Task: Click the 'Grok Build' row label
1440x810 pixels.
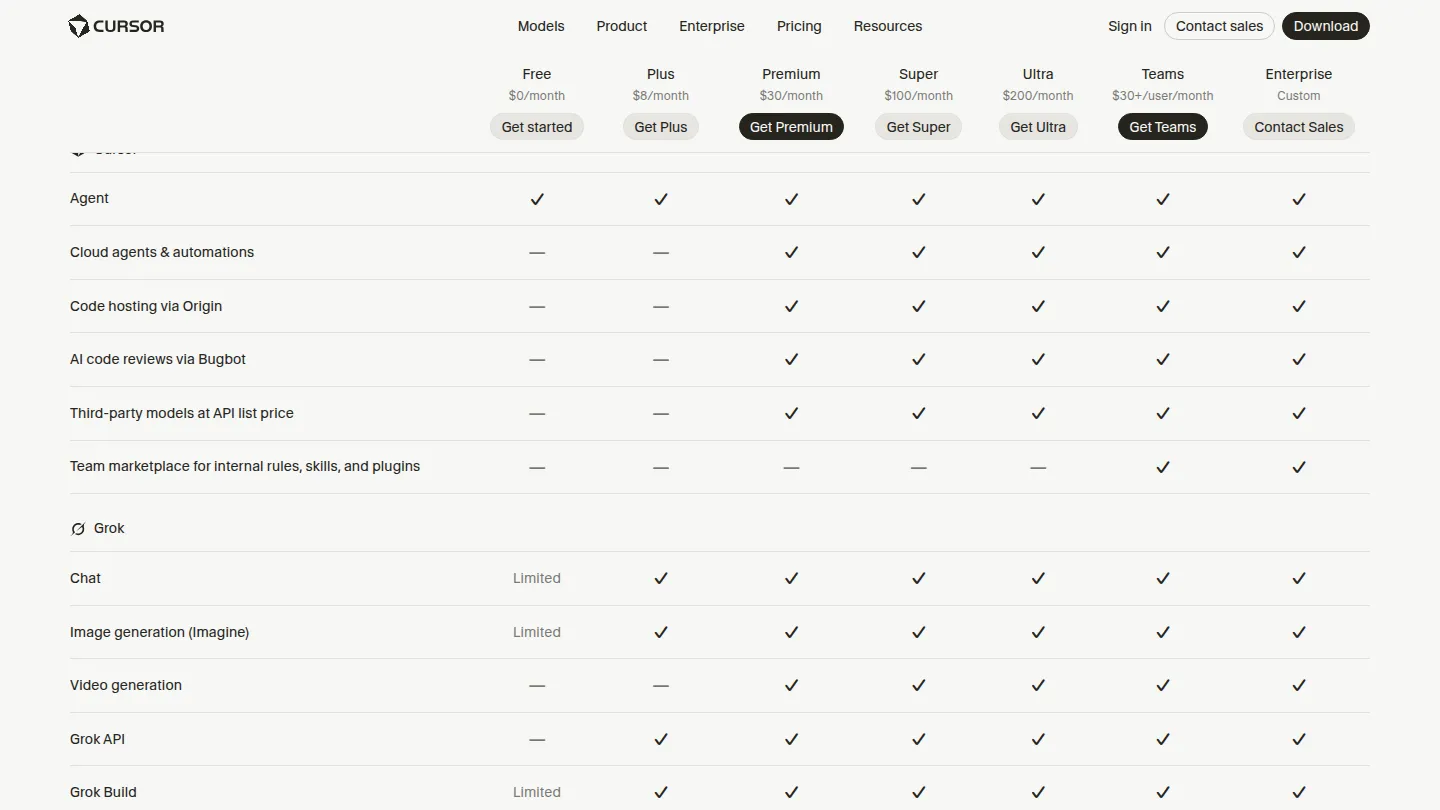Action: coord(103,792)
